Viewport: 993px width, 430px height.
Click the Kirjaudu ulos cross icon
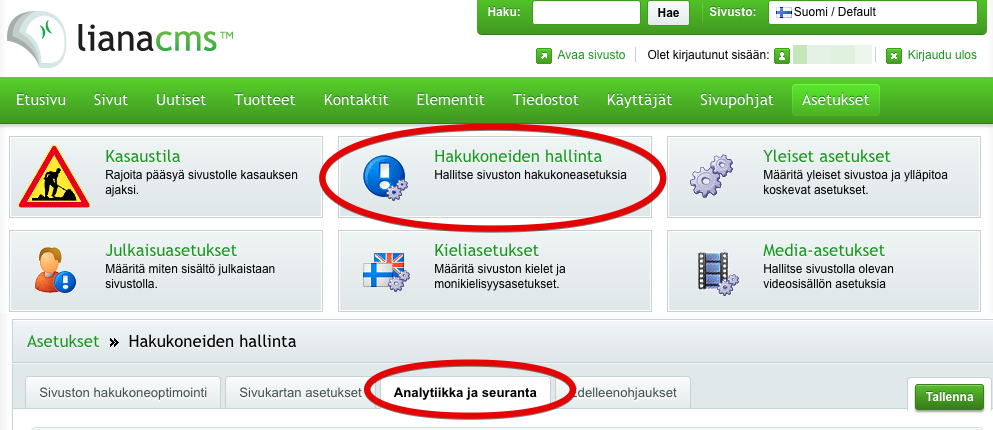[x=894, y=56]
